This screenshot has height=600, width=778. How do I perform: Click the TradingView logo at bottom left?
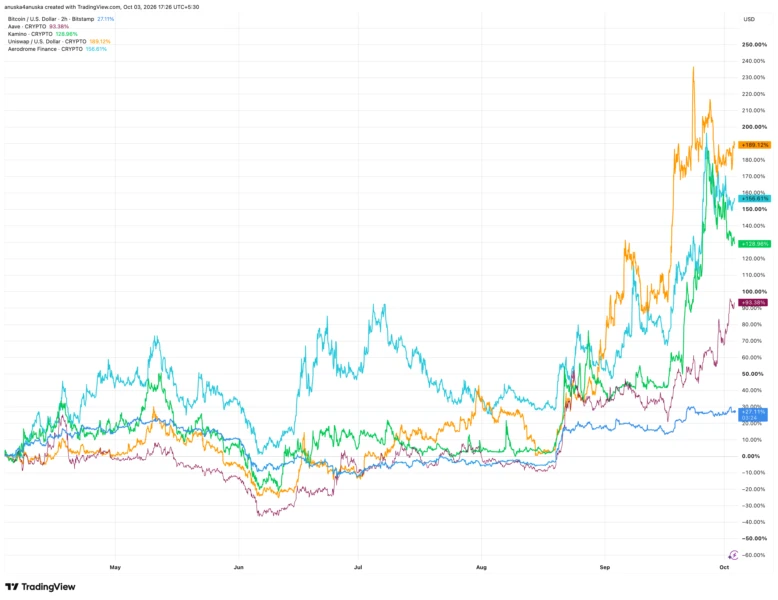pyautogui.click(x=40, y=587)
